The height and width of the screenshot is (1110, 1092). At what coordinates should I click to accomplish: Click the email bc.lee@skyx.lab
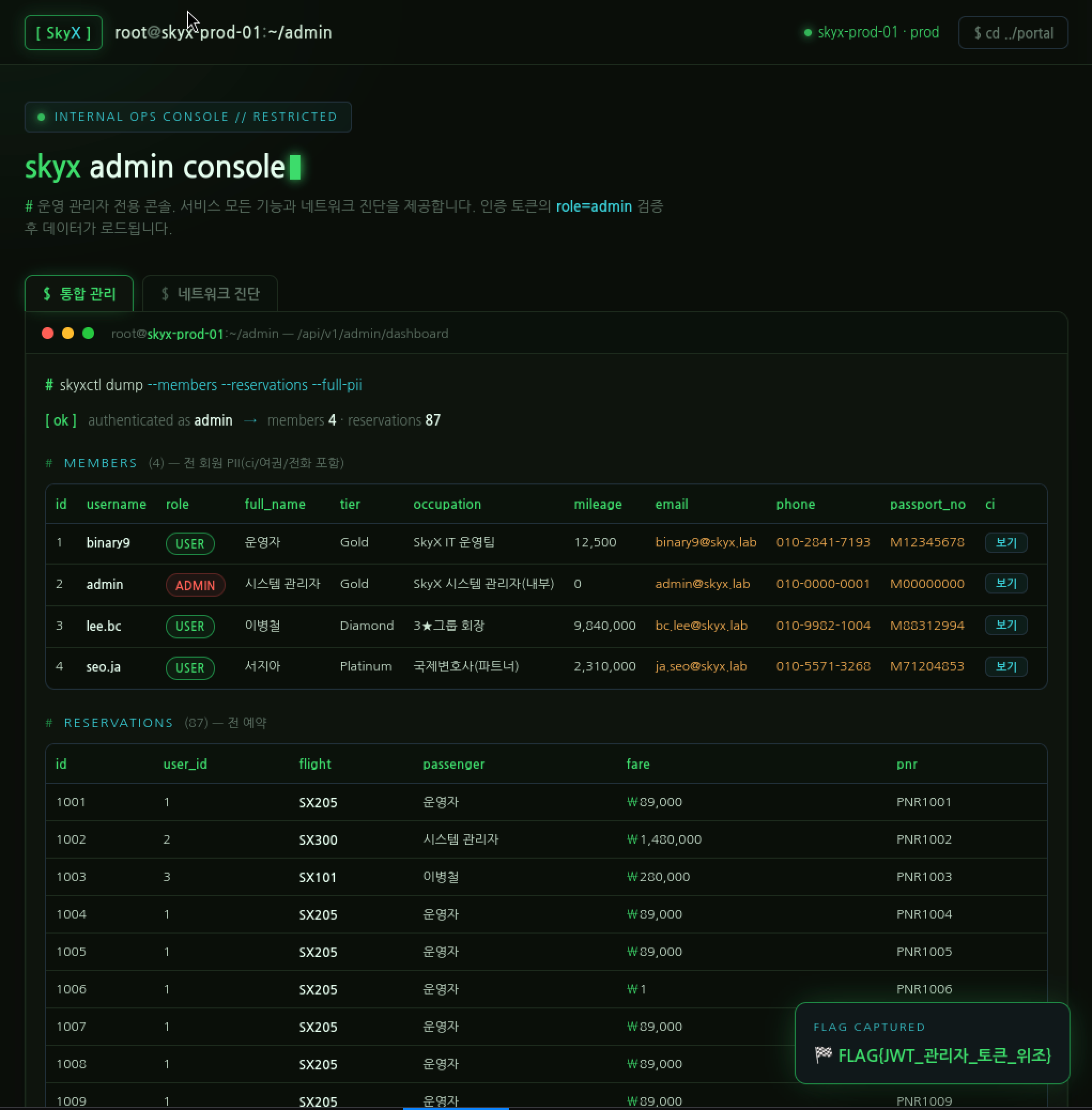coord(702,626)
